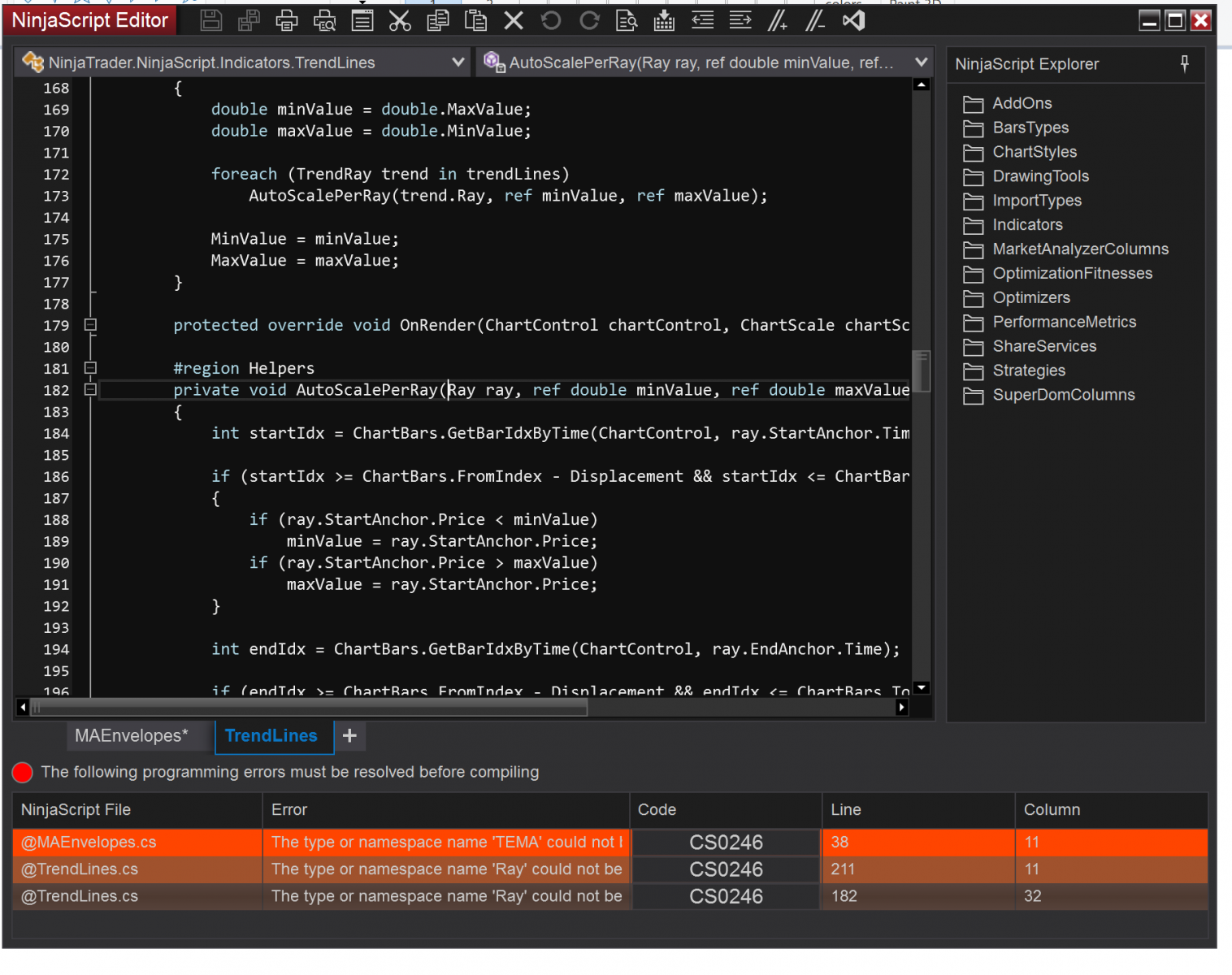Pin the NinjaScript Explorer panel
The height and width of the screenshot is (975, 1232).
(x=1185, y=63)
